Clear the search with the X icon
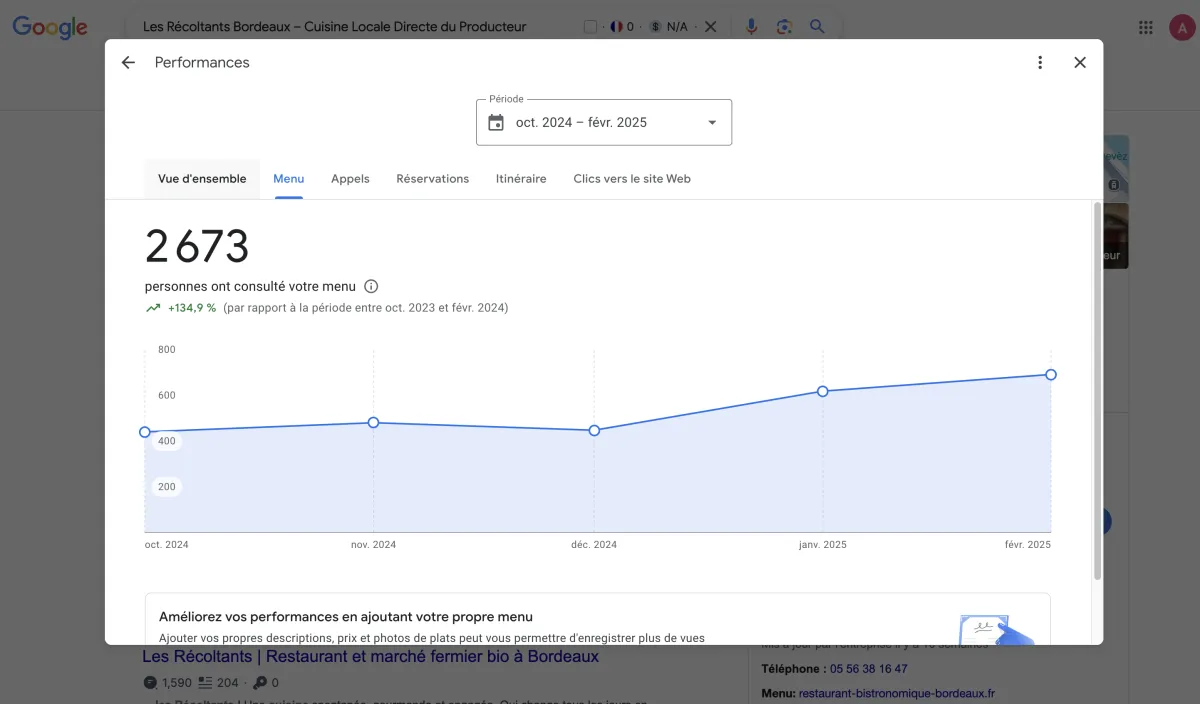 coord(711,27)
